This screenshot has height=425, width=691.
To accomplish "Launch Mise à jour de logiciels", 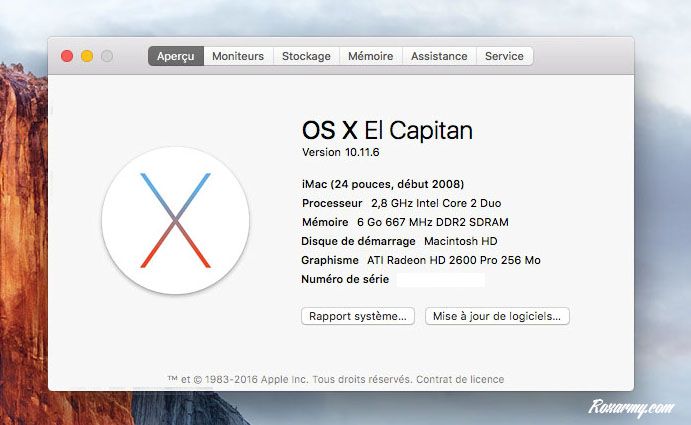I will [497, 316].
